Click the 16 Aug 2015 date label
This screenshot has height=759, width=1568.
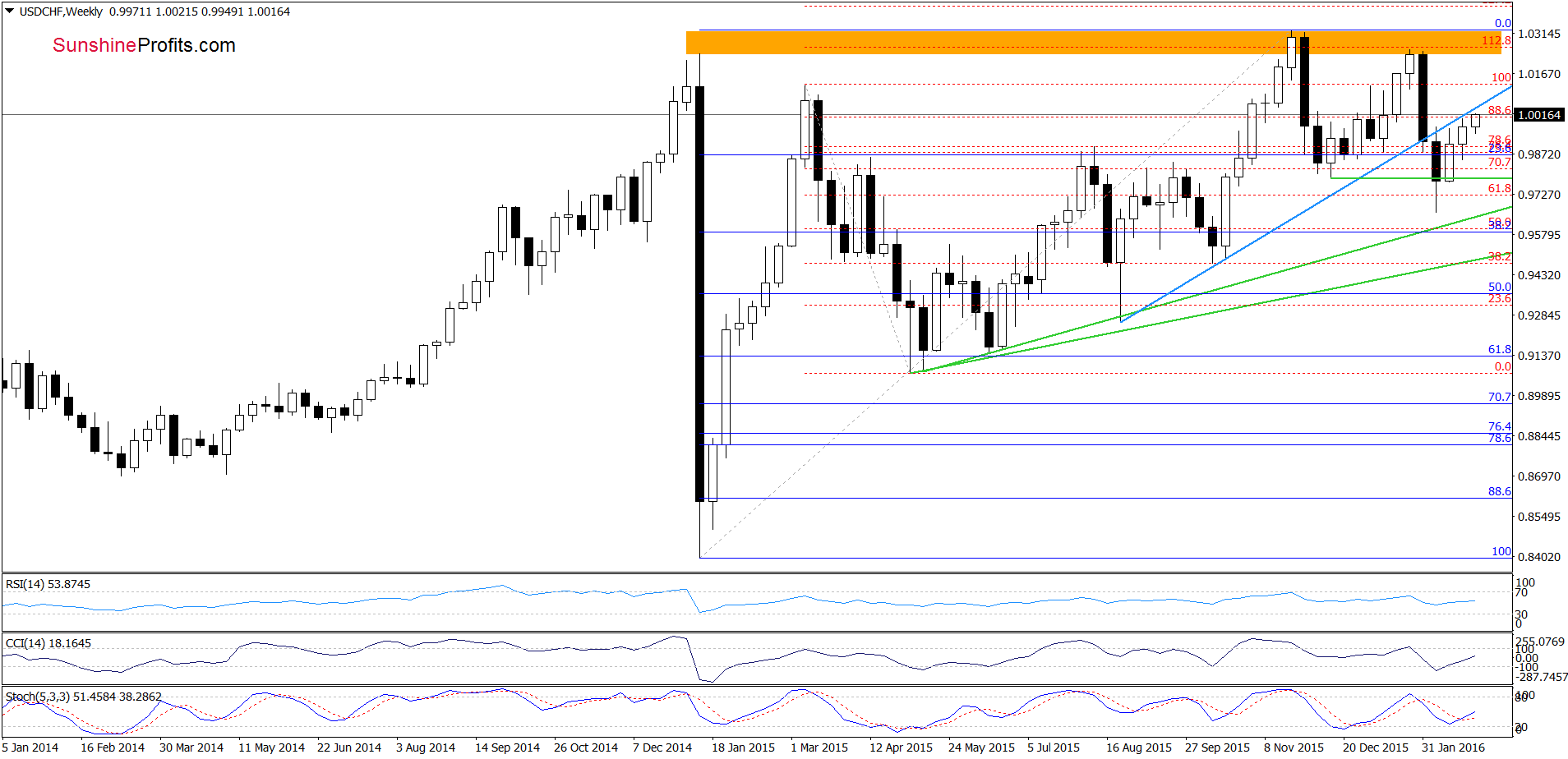(1139, 747)
